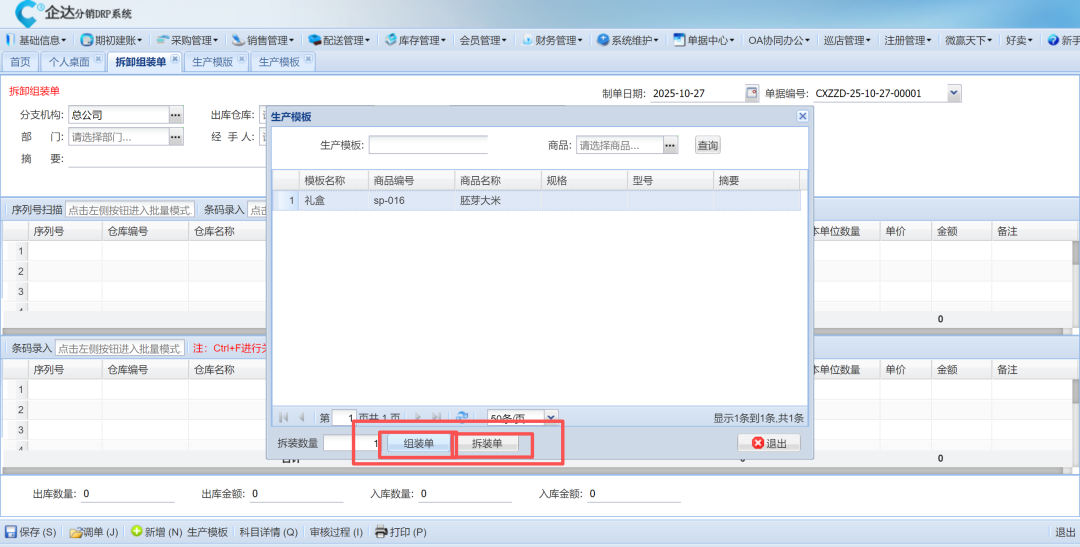Go to first page in pager
This screenshot has height=547, width=1080.
[283, 417]
